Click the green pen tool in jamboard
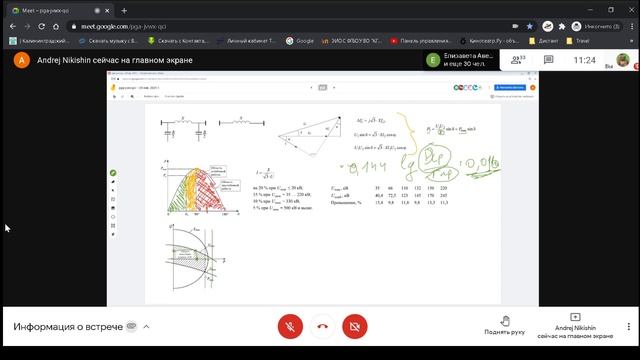 click(x=113, y=173)
